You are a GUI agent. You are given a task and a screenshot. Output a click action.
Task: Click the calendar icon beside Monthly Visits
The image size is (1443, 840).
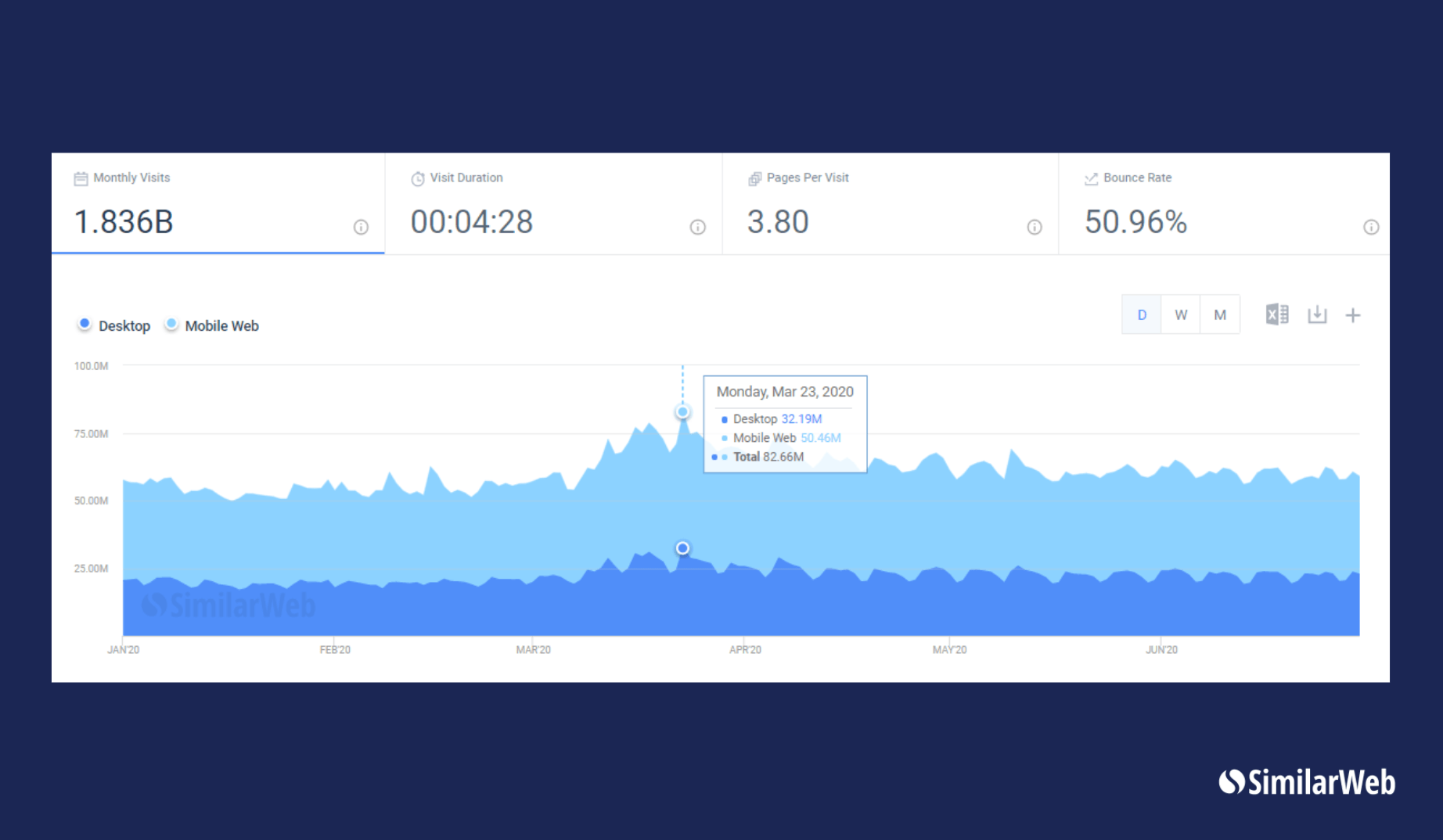[x=81, y=178]
